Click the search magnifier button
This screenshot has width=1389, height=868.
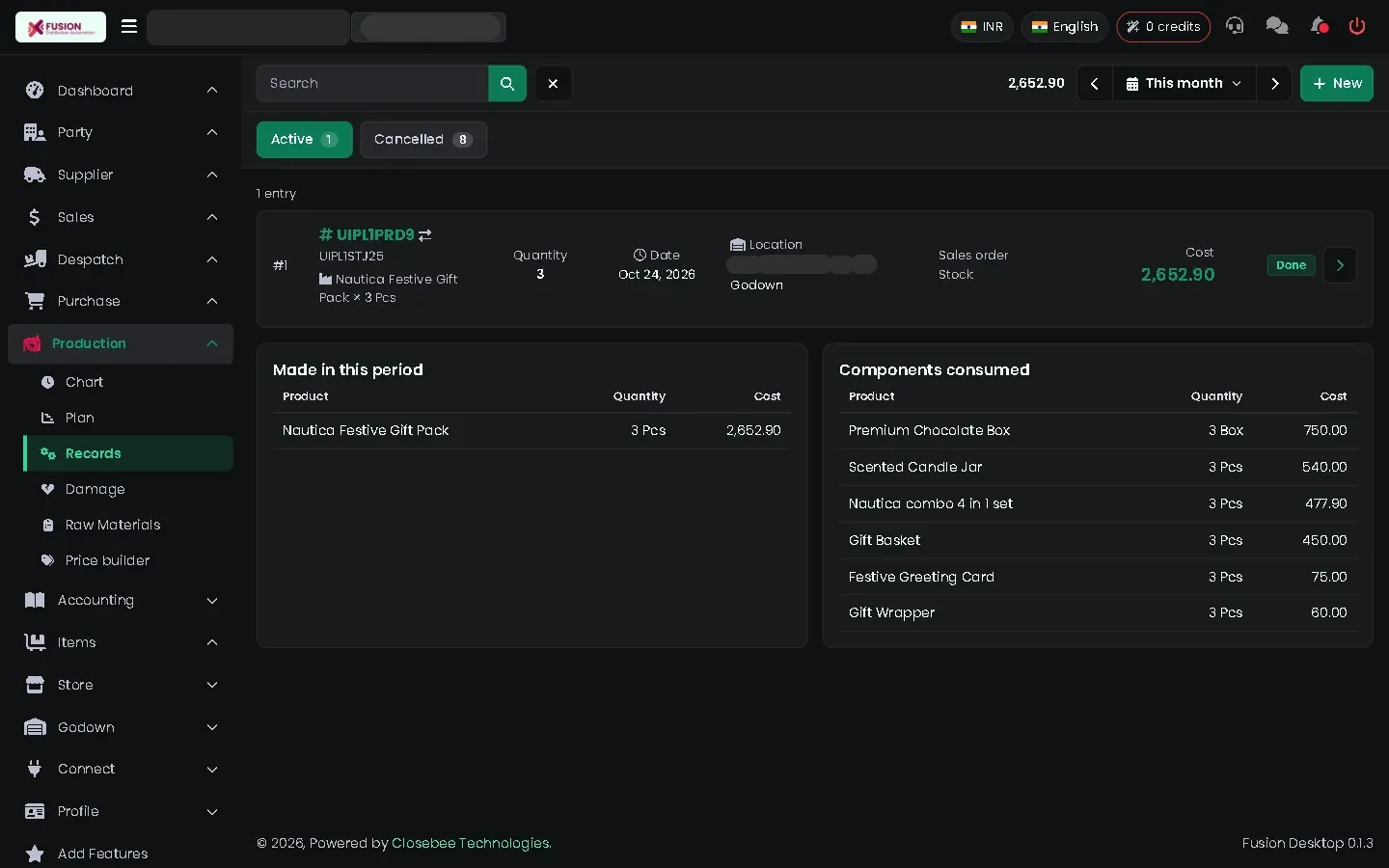[507, 84]
